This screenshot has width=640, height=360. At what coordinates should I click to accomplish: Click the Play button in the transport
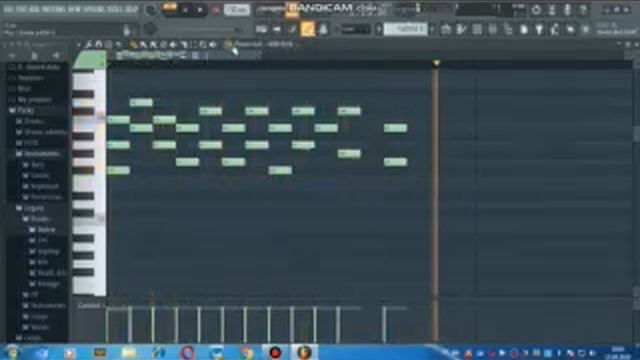(185, 10)
